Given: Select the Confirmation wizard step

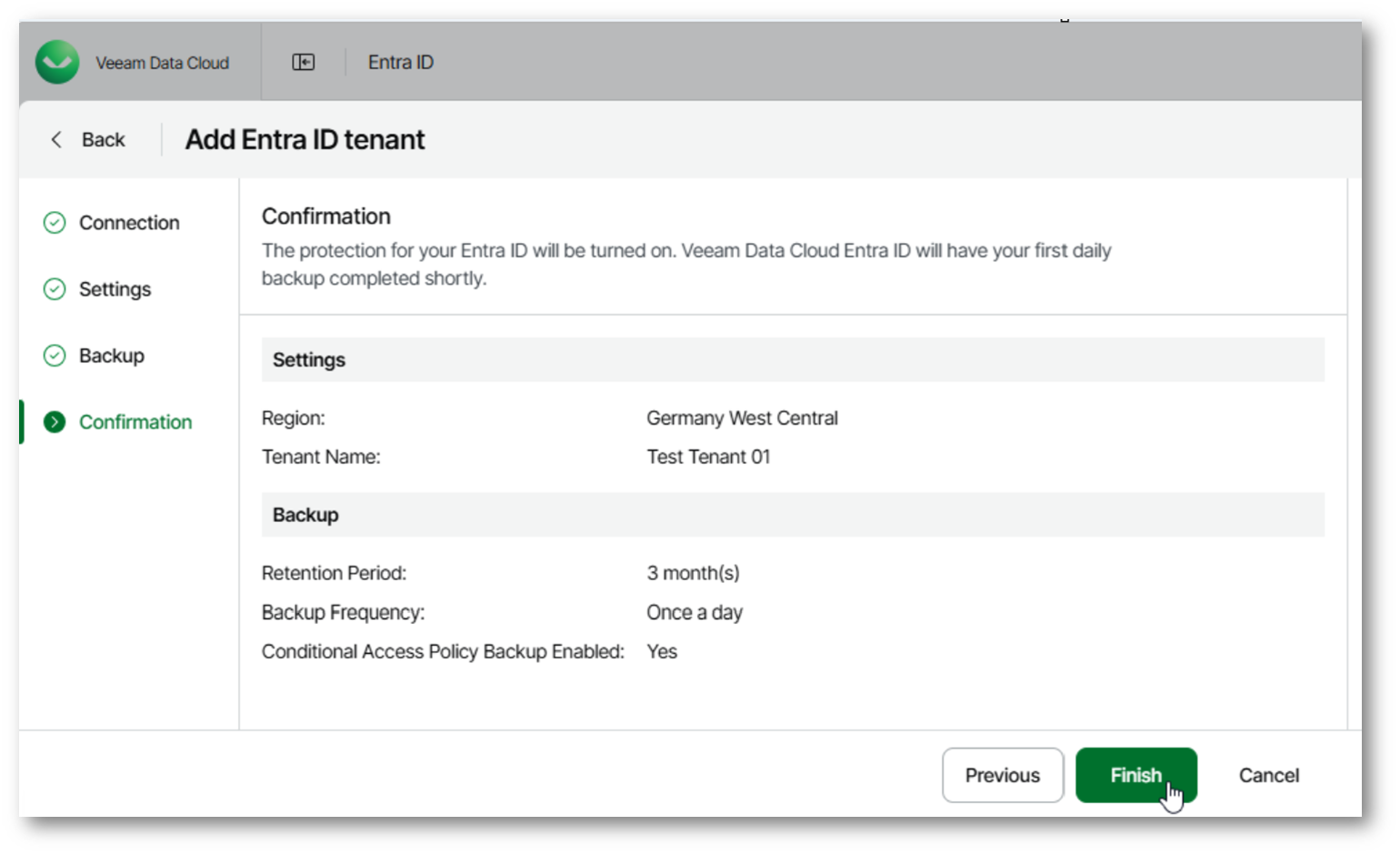Looking at the screenshot, I should tap(135, 422).
